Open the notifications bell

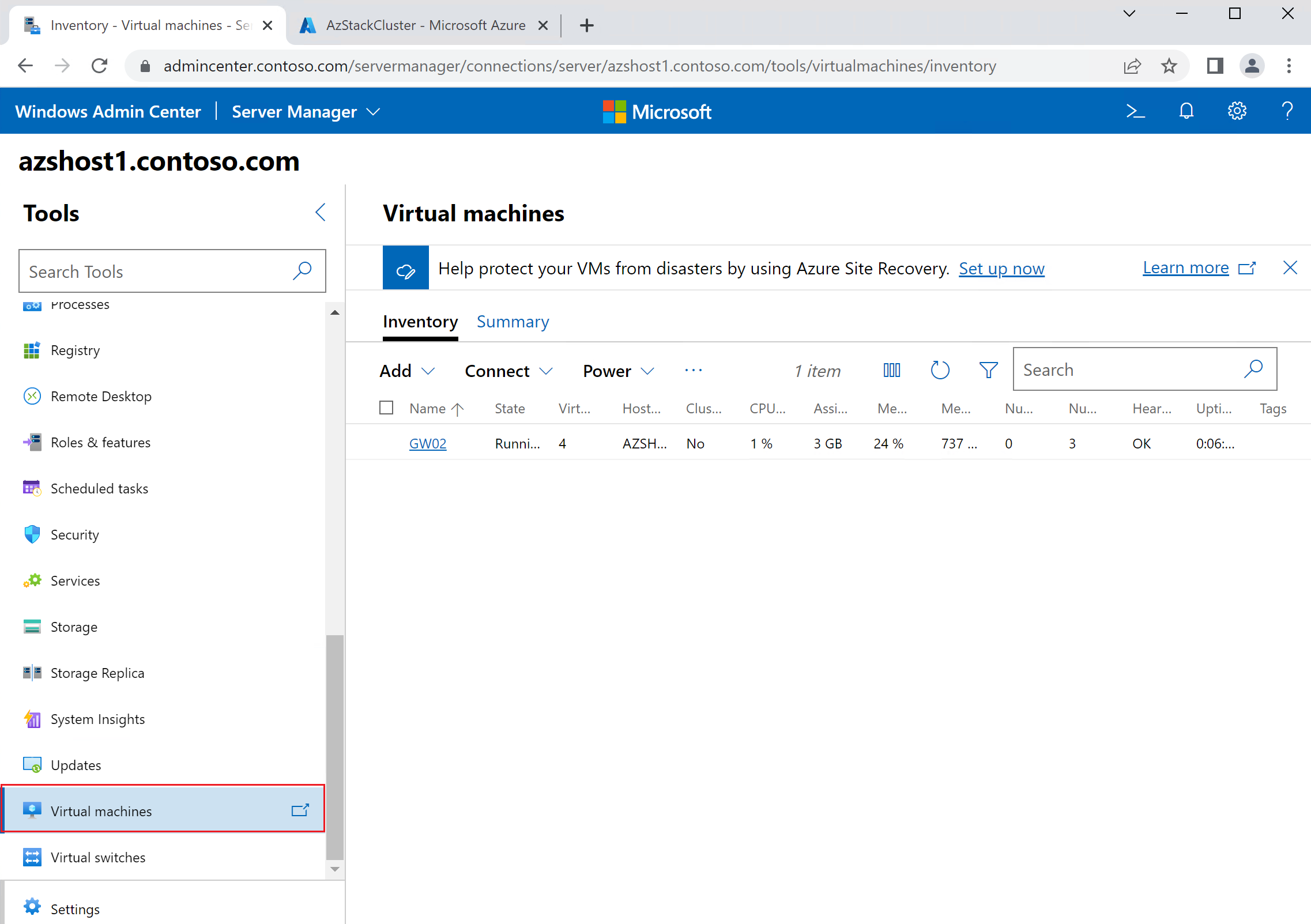(1186, 111)
